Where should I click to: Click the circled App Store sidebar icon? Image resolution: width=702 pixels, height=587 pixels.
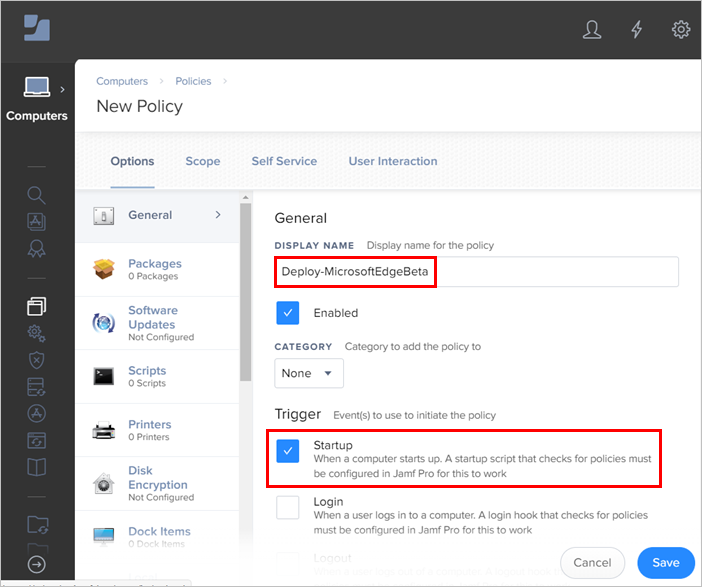coord(36,413)
